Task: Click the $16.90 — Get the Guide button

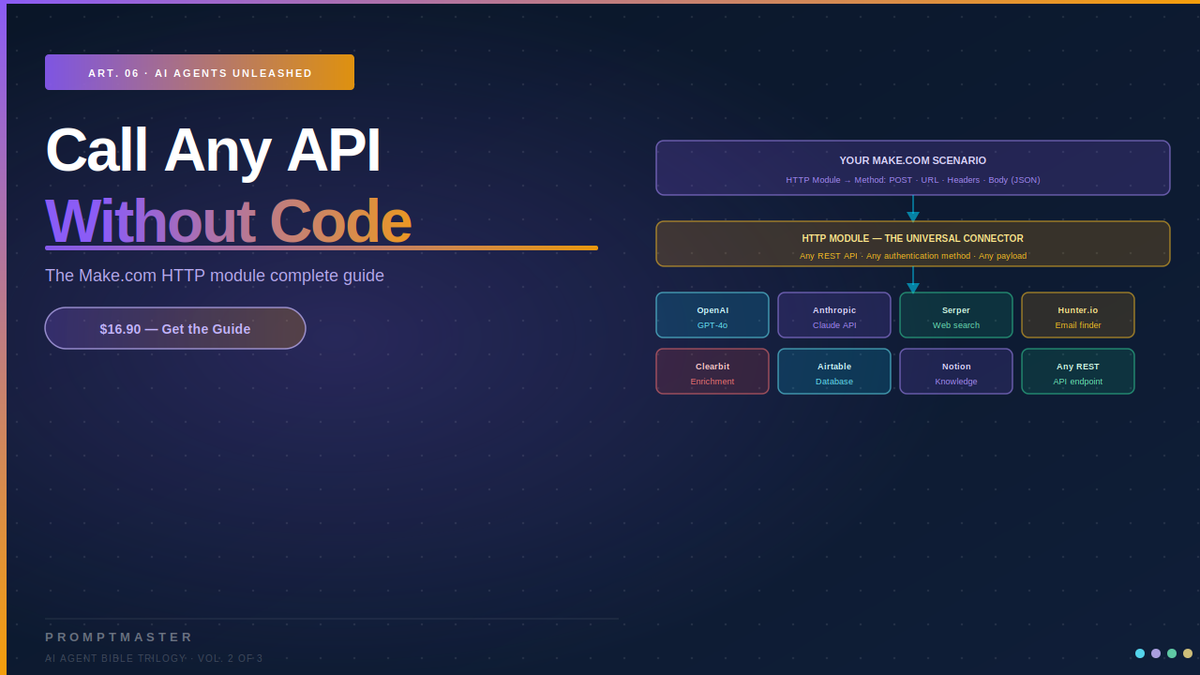Action: point(175,328)
